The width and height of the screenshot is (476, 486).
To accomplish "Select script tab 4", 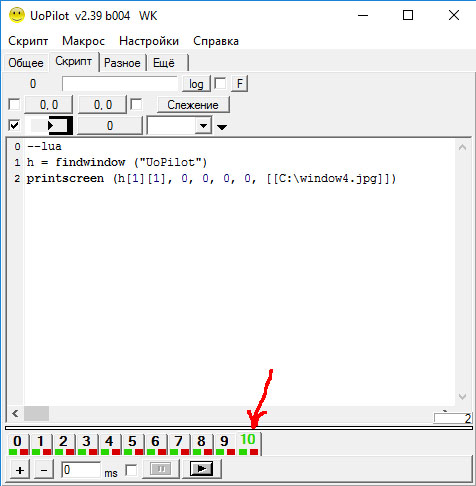I will coord(110,444).
